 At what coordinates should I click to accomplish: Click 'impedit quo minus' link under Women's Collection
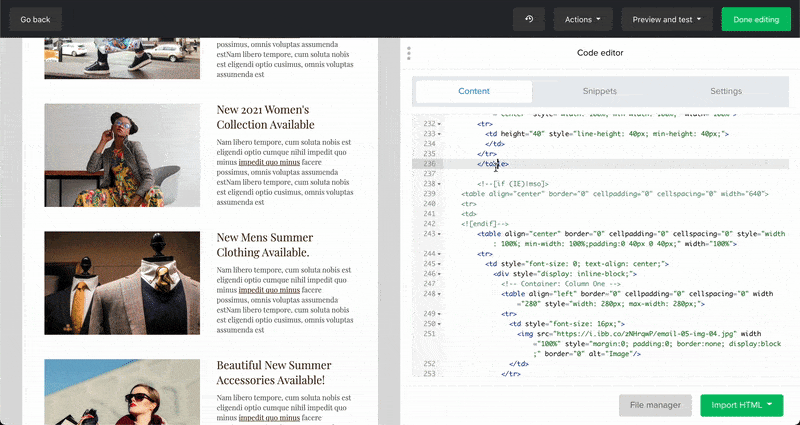click(269, 162)
